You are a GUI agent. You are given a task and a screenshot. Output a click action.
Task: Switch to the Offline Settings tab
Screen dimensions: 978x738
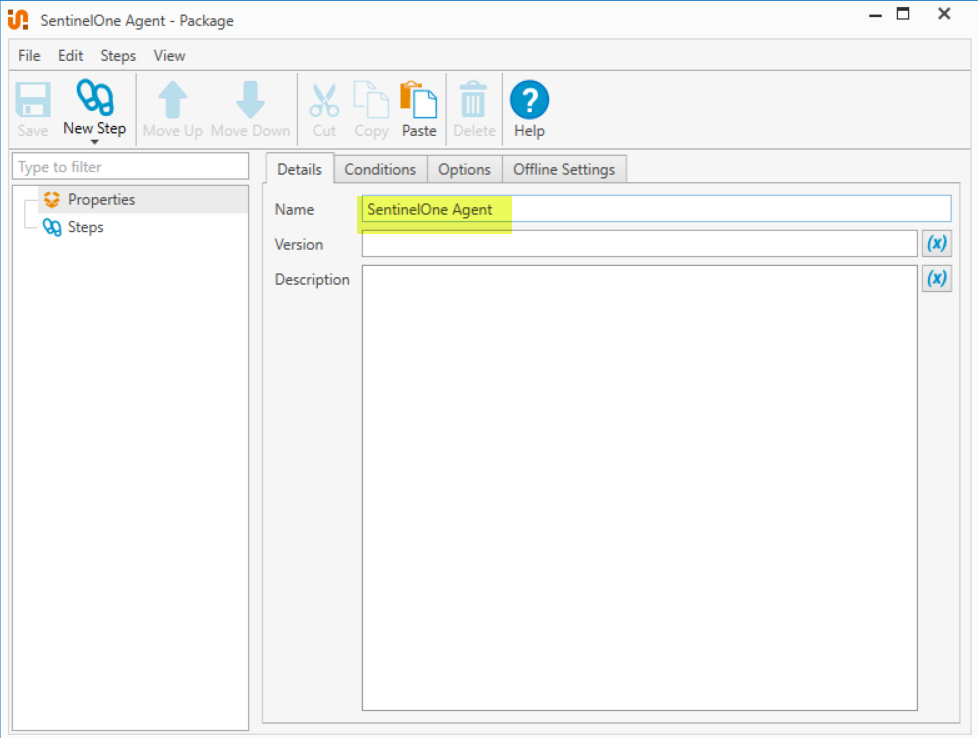[x=564, y=170]
